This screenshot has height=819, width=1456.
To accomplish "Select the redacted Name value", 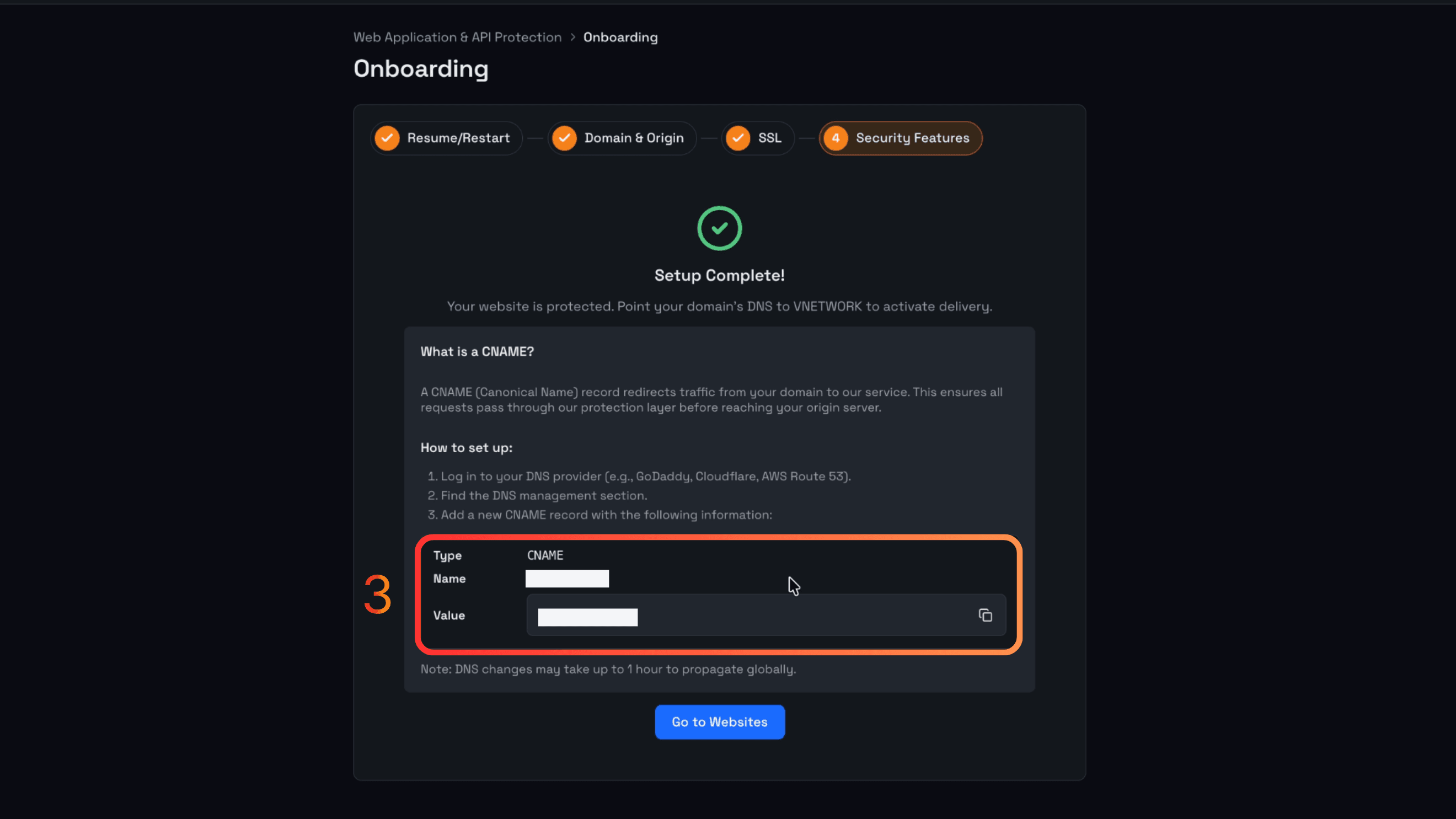I will (567, 579).
